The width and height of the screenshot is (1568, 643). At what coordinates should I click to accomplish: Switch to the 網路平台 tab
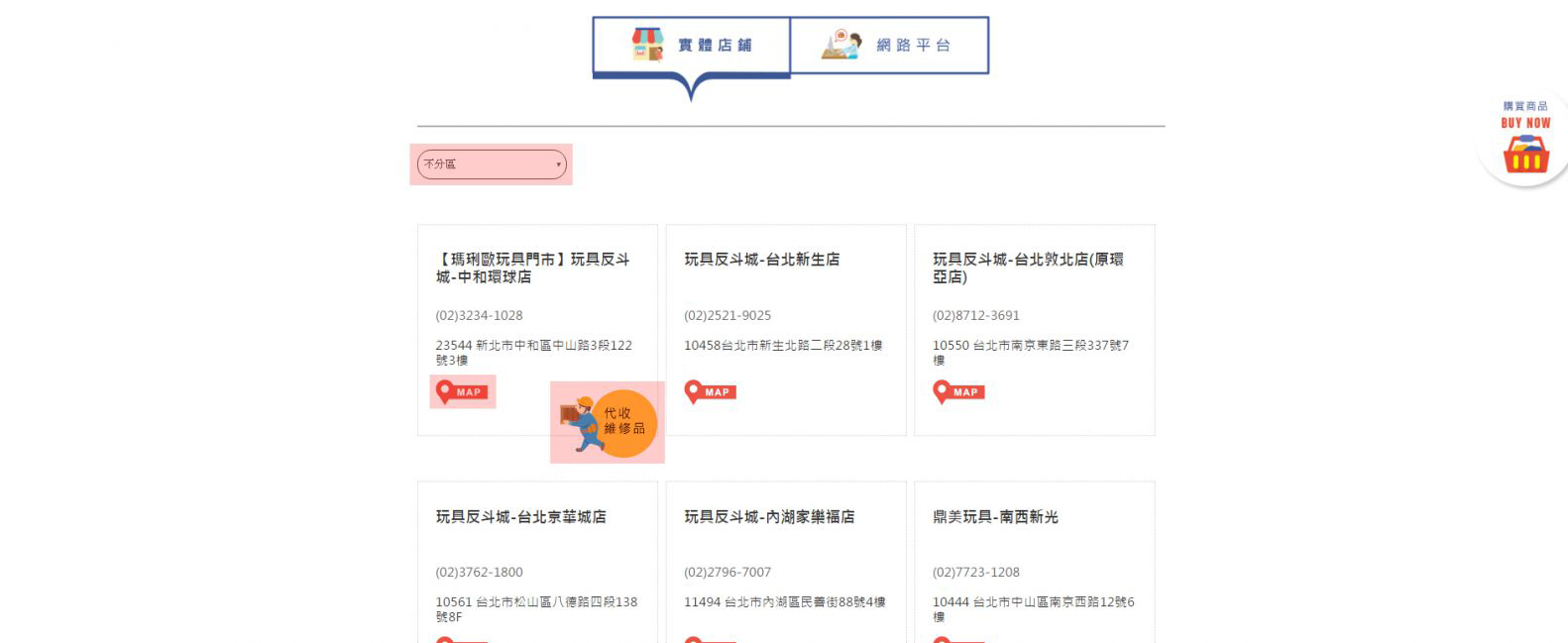pos(912,46)
